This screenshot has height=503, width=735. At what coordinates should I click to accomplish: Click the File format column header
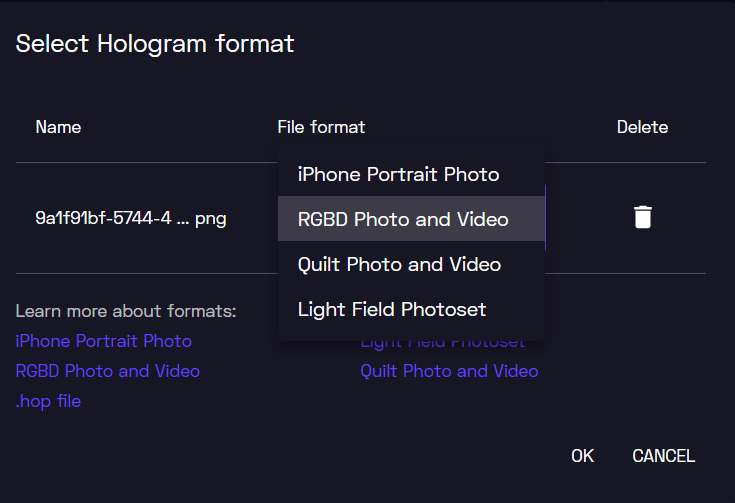(x=321, y=127)
